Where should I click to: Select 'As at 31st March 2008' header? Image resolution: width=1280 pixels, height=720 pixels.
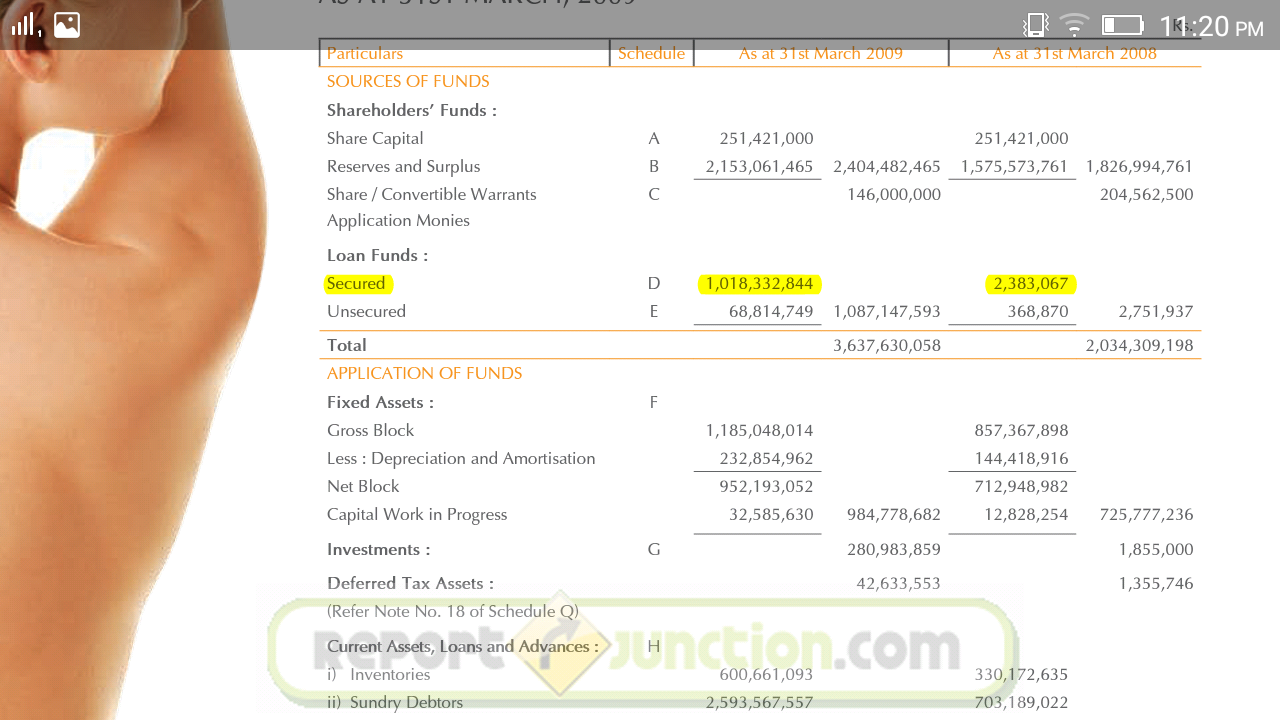(1075, 53)
